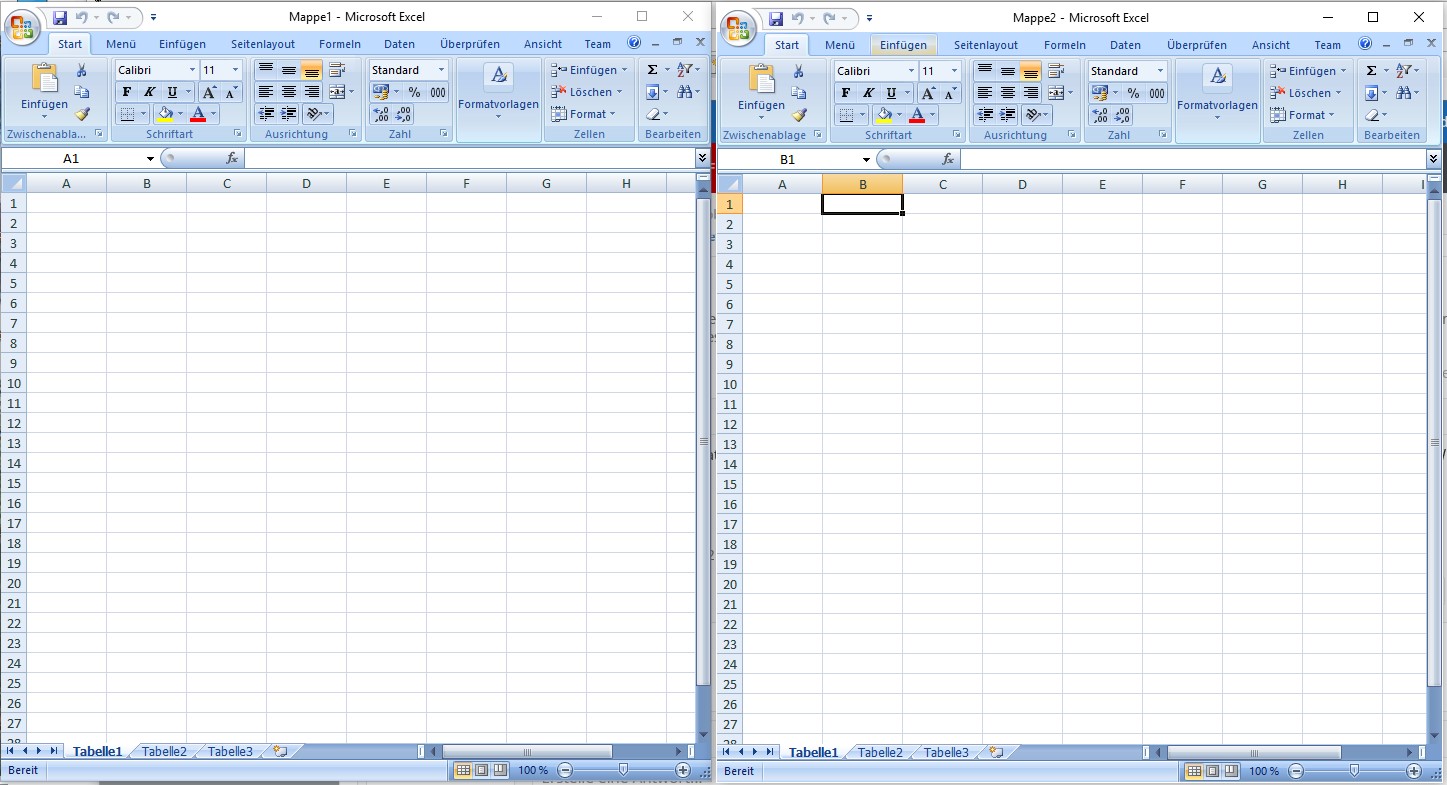Switch to page layout view in Mappe1 status bar
The height and width of the screenshot is (785, 1447).
click(481, 770)
